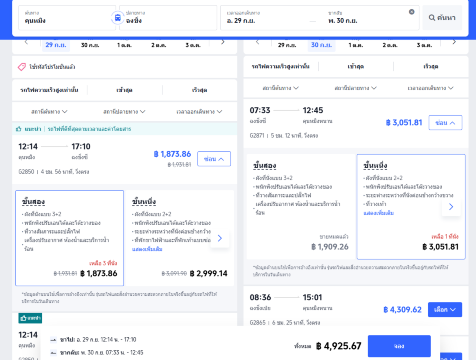The width and height of the screenshot is (476, 360).
Task: Click the blue ฿3,051.81 price beside 07:33 train
Action: [404, 123]
